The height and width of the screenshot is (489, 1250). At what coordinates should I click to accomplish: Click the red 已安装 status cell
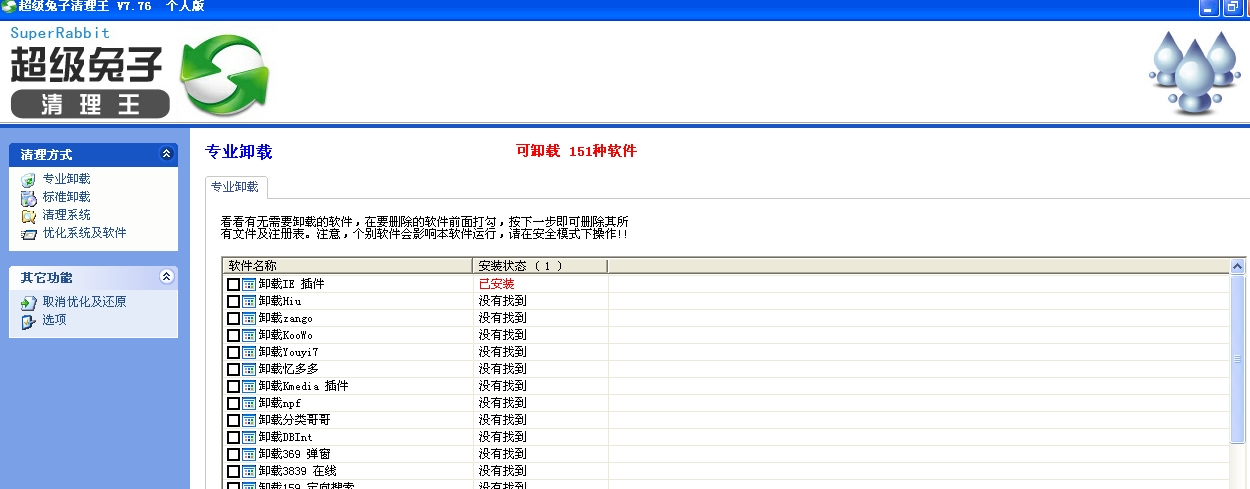point(496,284)
